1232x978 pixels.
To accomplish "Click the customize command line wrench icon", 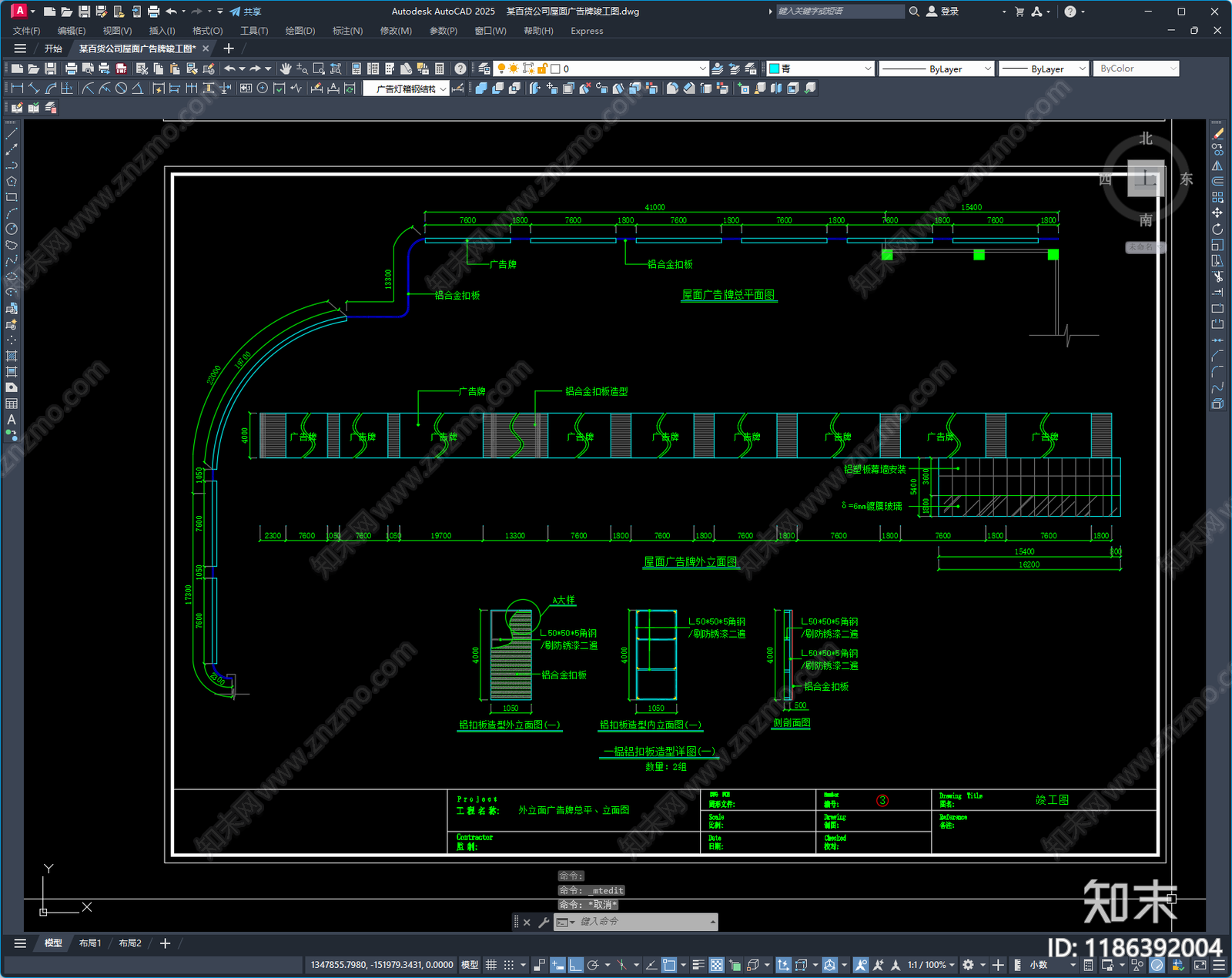I will 544,922.
